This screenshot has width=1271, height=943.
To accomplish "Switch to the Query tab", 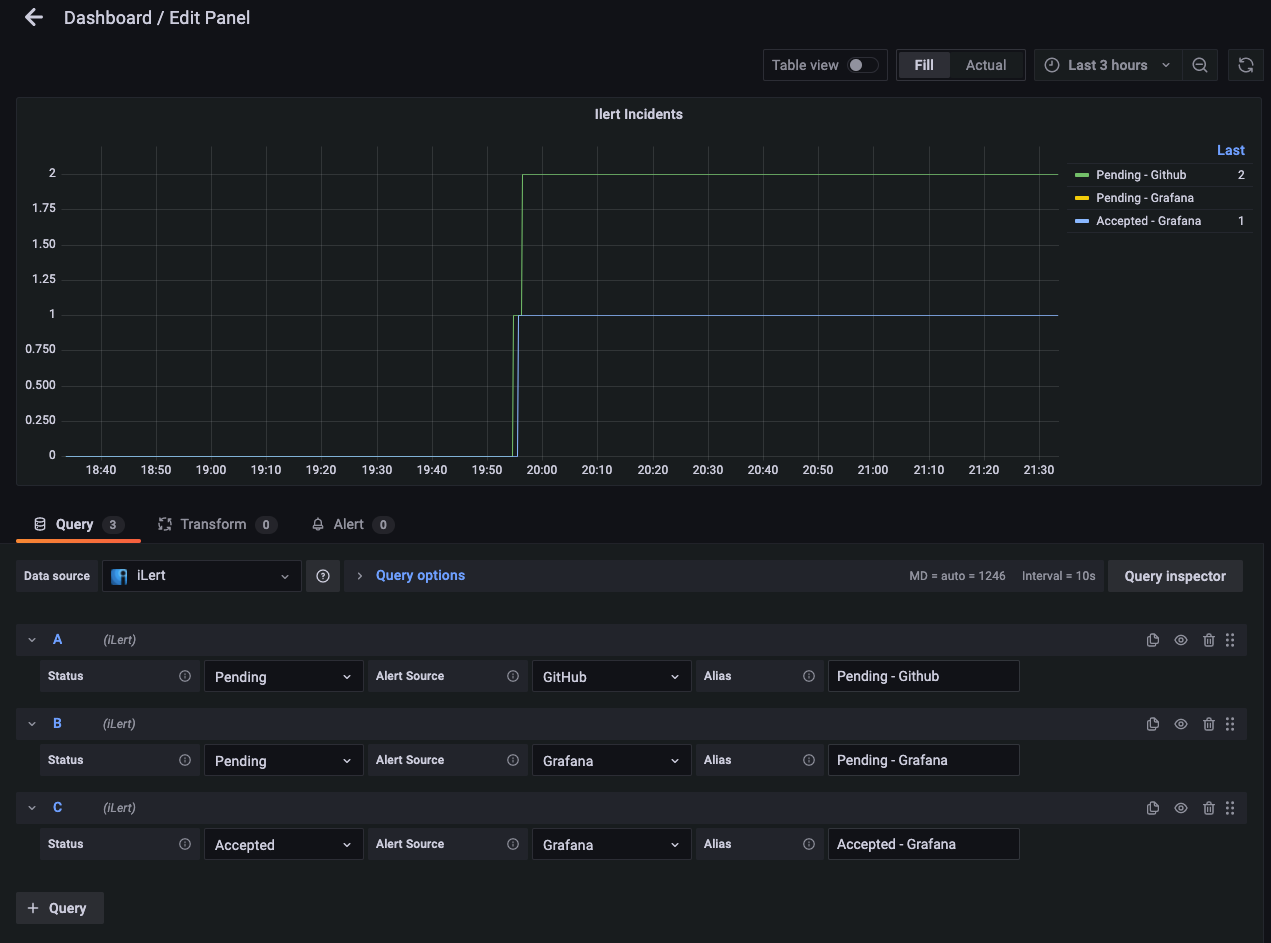I will click(78, 524).
